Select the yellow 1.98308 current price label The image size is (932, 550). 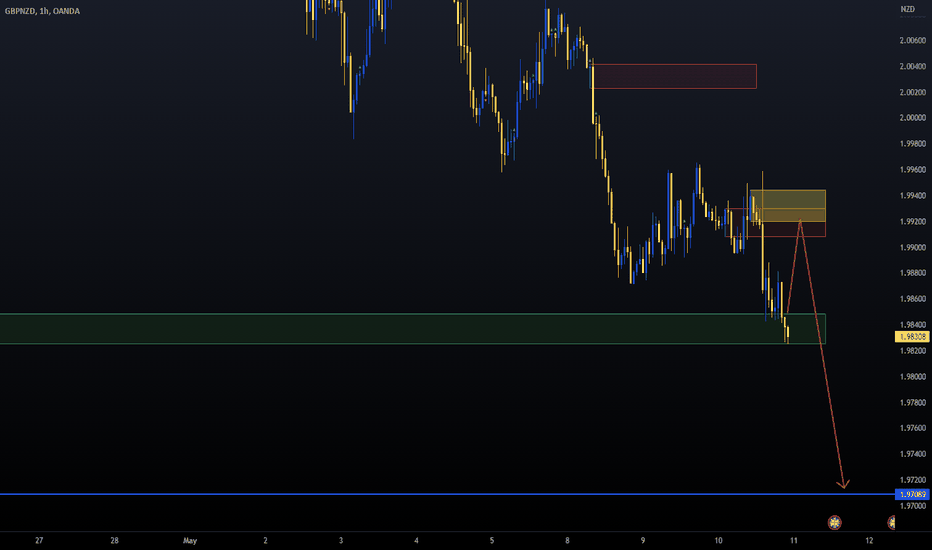912,337
